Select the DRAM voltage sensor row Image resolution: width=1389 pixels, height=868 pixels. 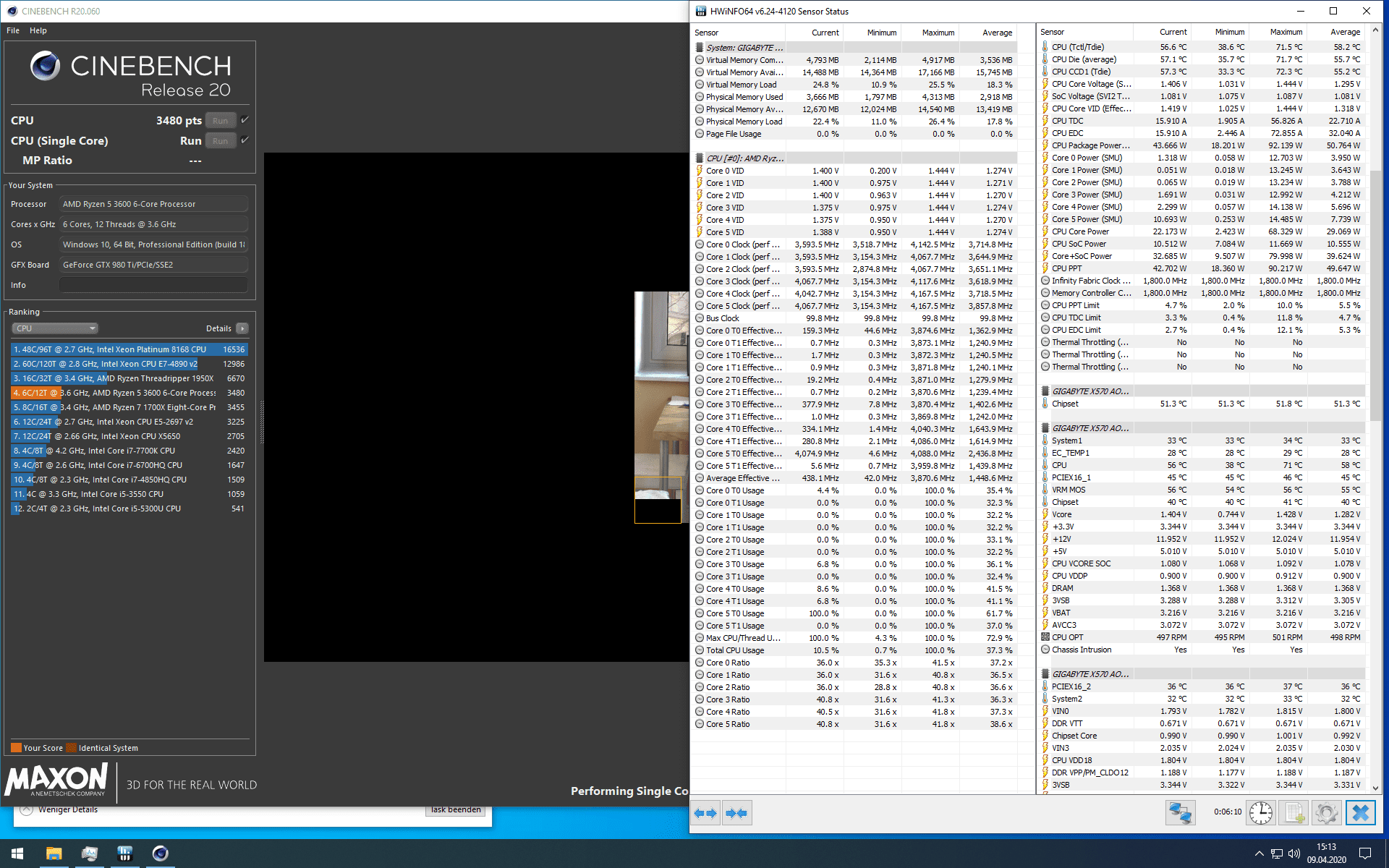[x=1202, y=588]
